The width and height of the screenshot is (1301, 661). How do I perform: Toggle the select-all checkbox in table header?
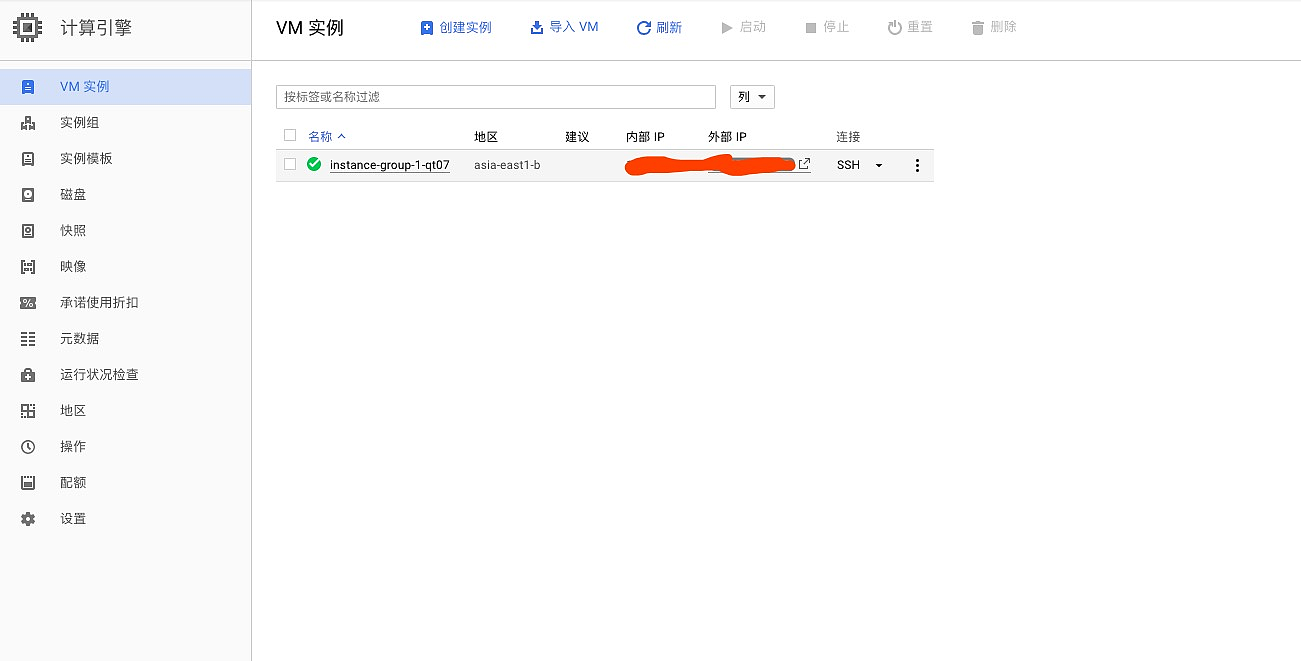point(290,135)
